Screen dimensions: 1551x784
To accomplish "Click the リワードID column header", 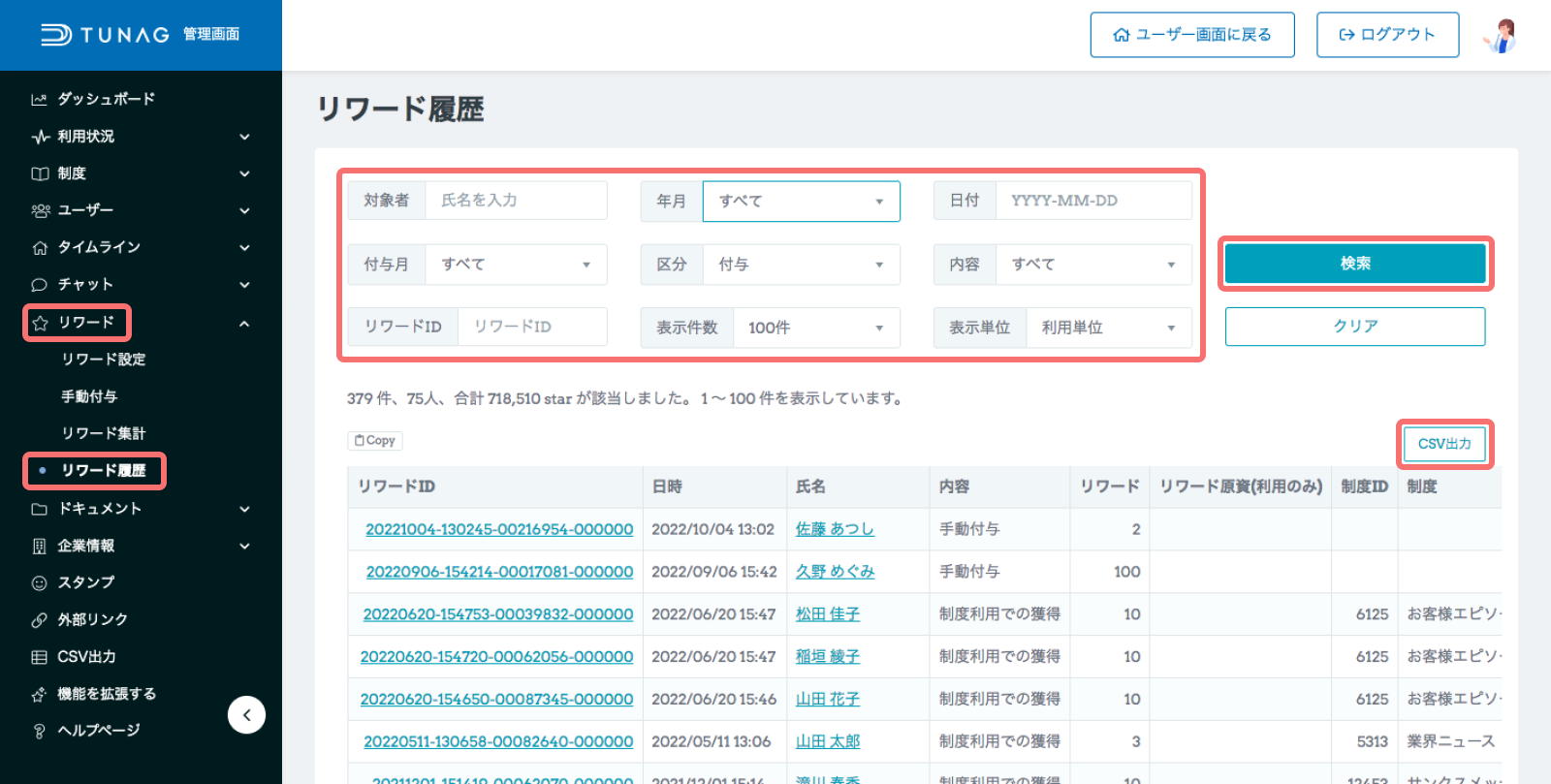I will pos(494,486).
